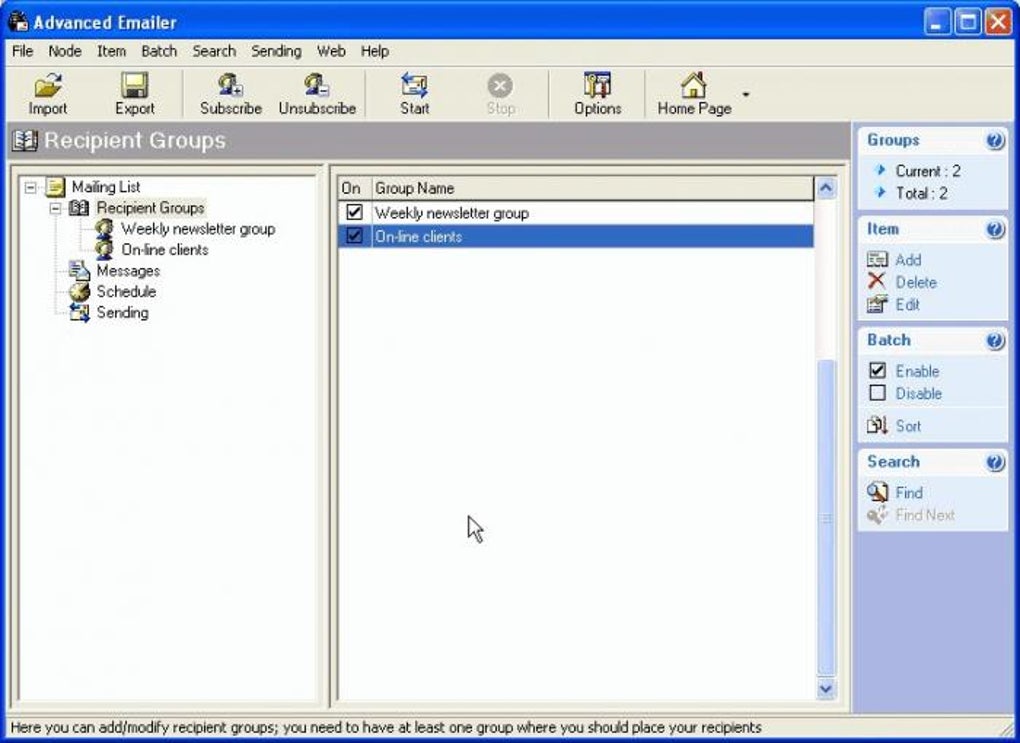This screenshot has height=743, width=1020.
Task: Select the Messages tree item
Action: point(128,271)
